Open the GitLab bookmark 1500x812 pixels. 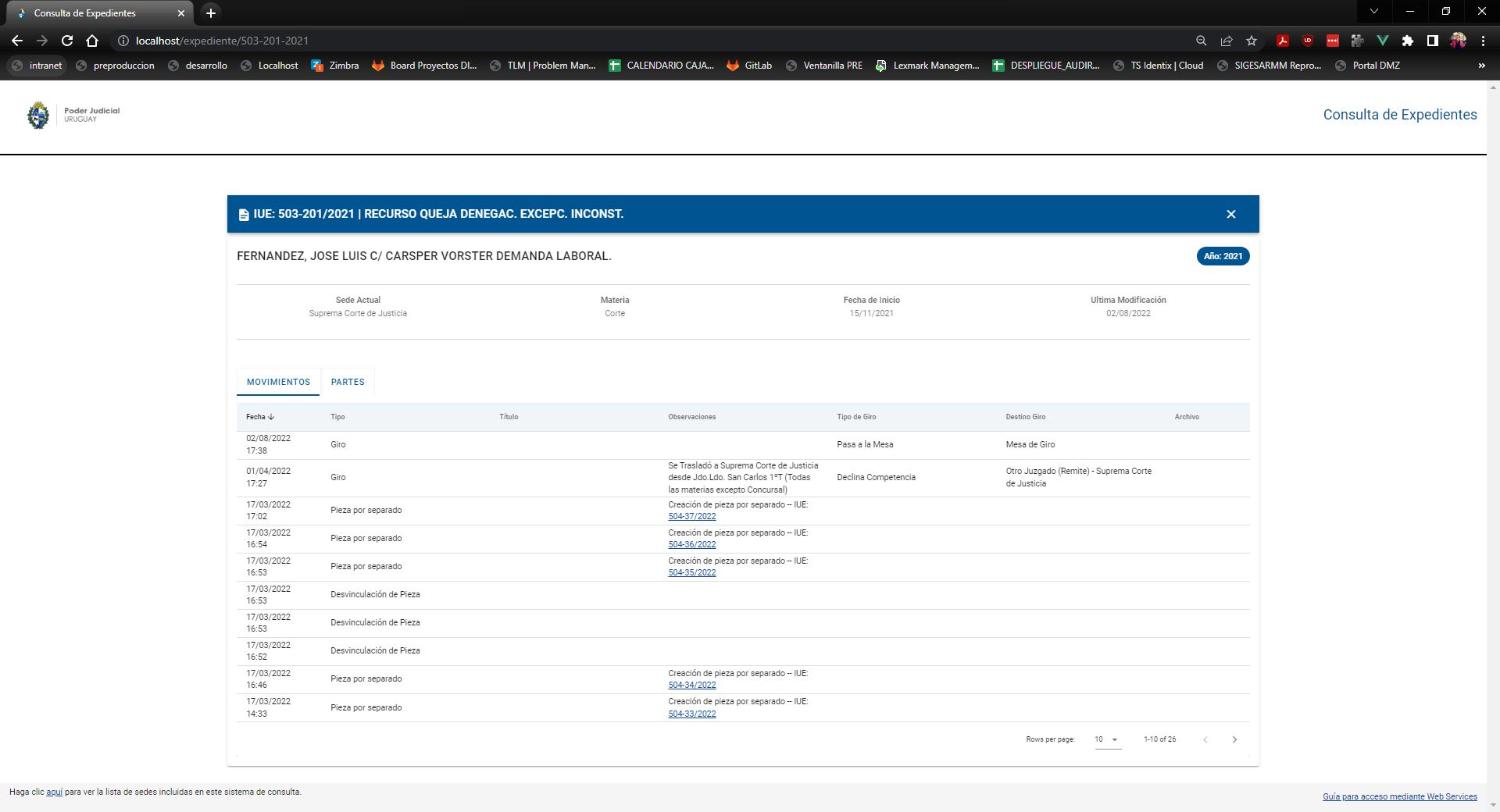click(x=749, y=66)
